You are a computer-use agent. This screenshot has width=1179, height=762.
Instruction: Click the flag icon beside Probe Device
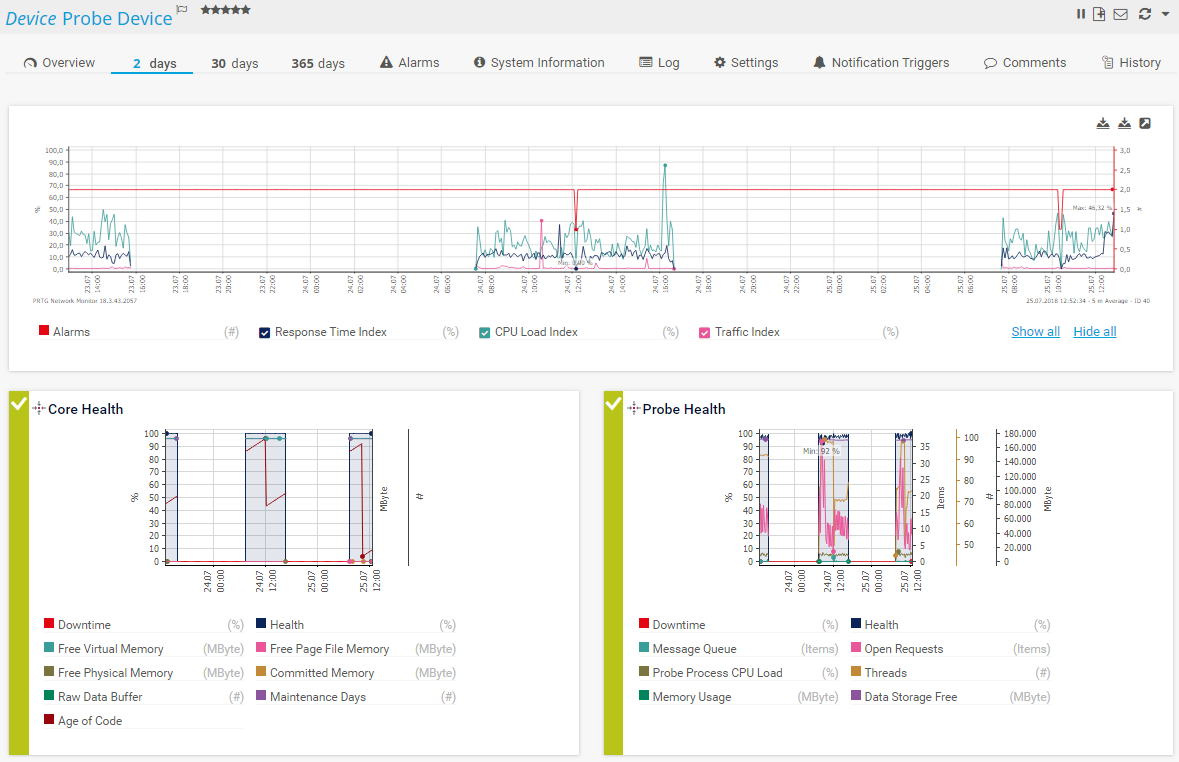coord(182,9)
